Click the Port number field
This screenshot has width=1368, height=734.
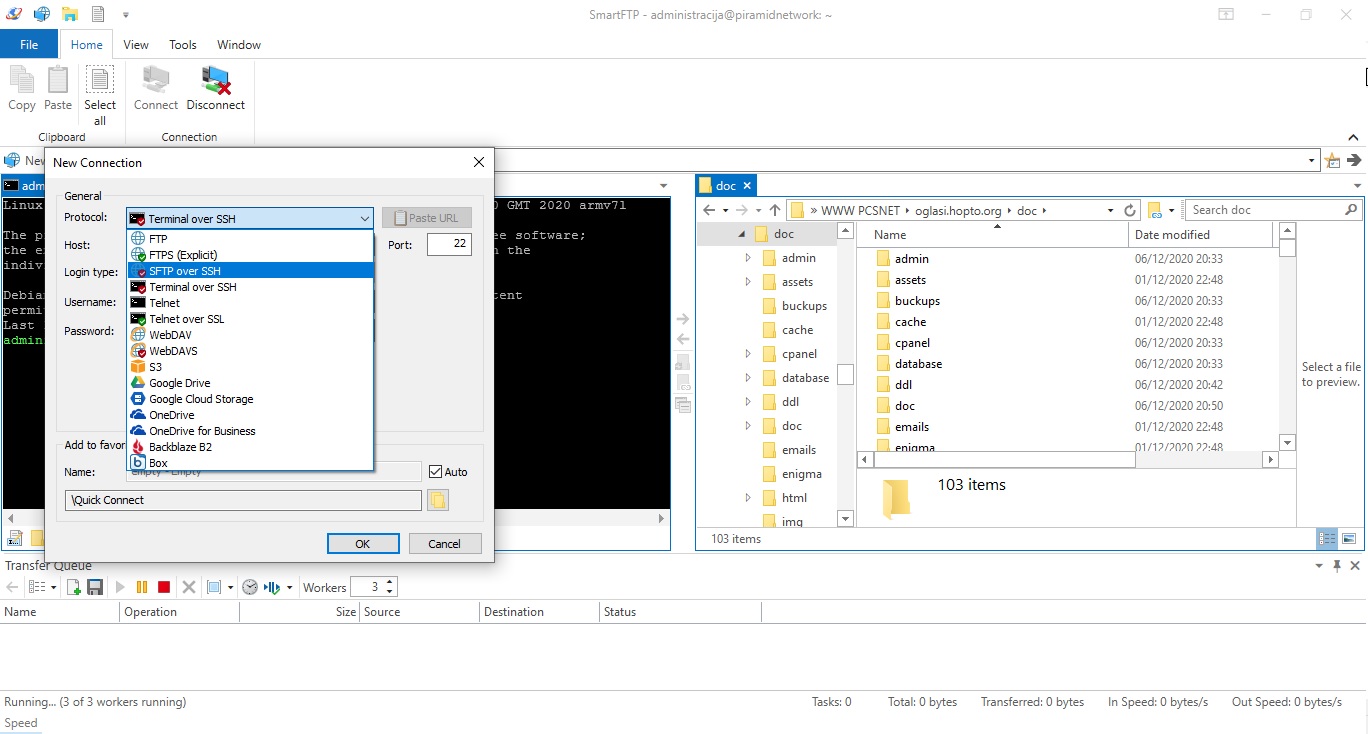pyautogui.click(x=449, y=244)
